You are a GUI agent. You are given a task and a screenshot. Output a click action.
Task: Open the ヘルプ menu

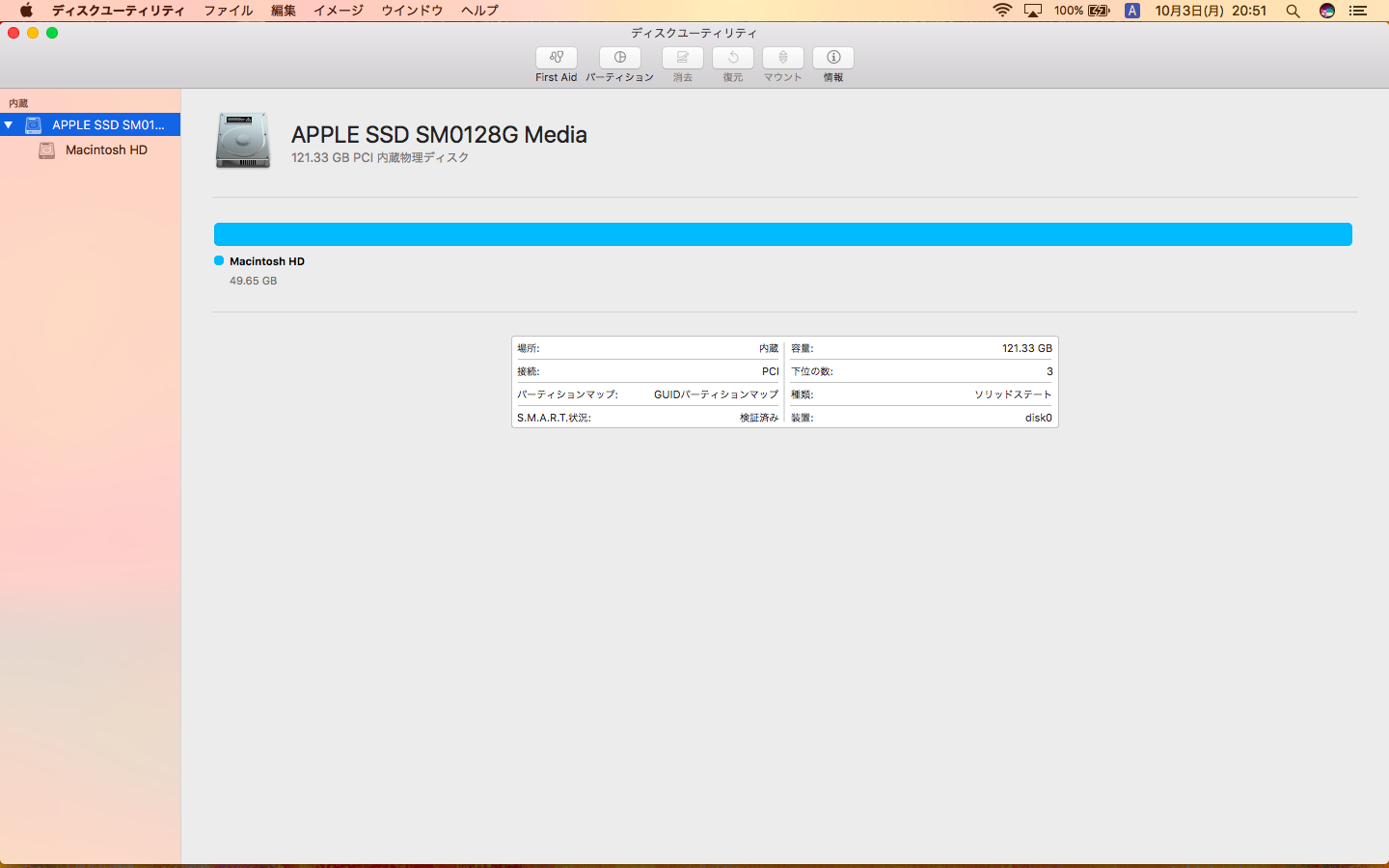pyautogui.click(x=480, y=11)
